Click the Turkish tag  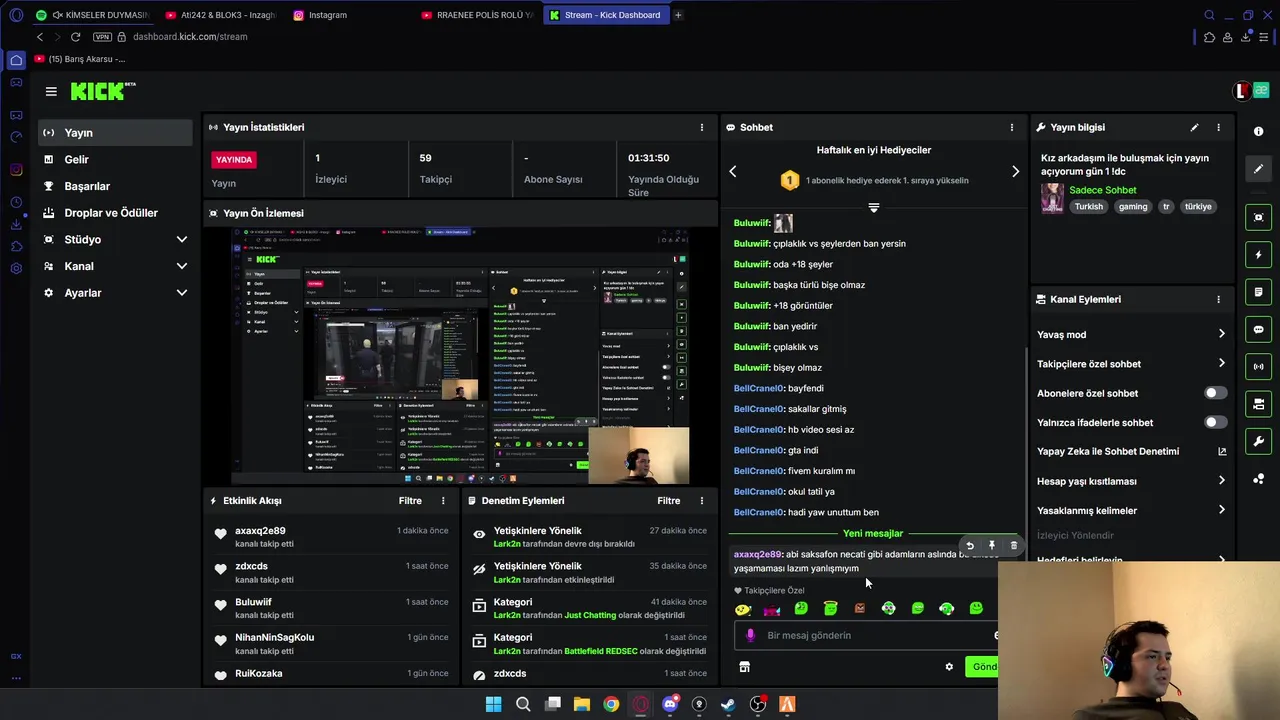tap(1089, 207)
